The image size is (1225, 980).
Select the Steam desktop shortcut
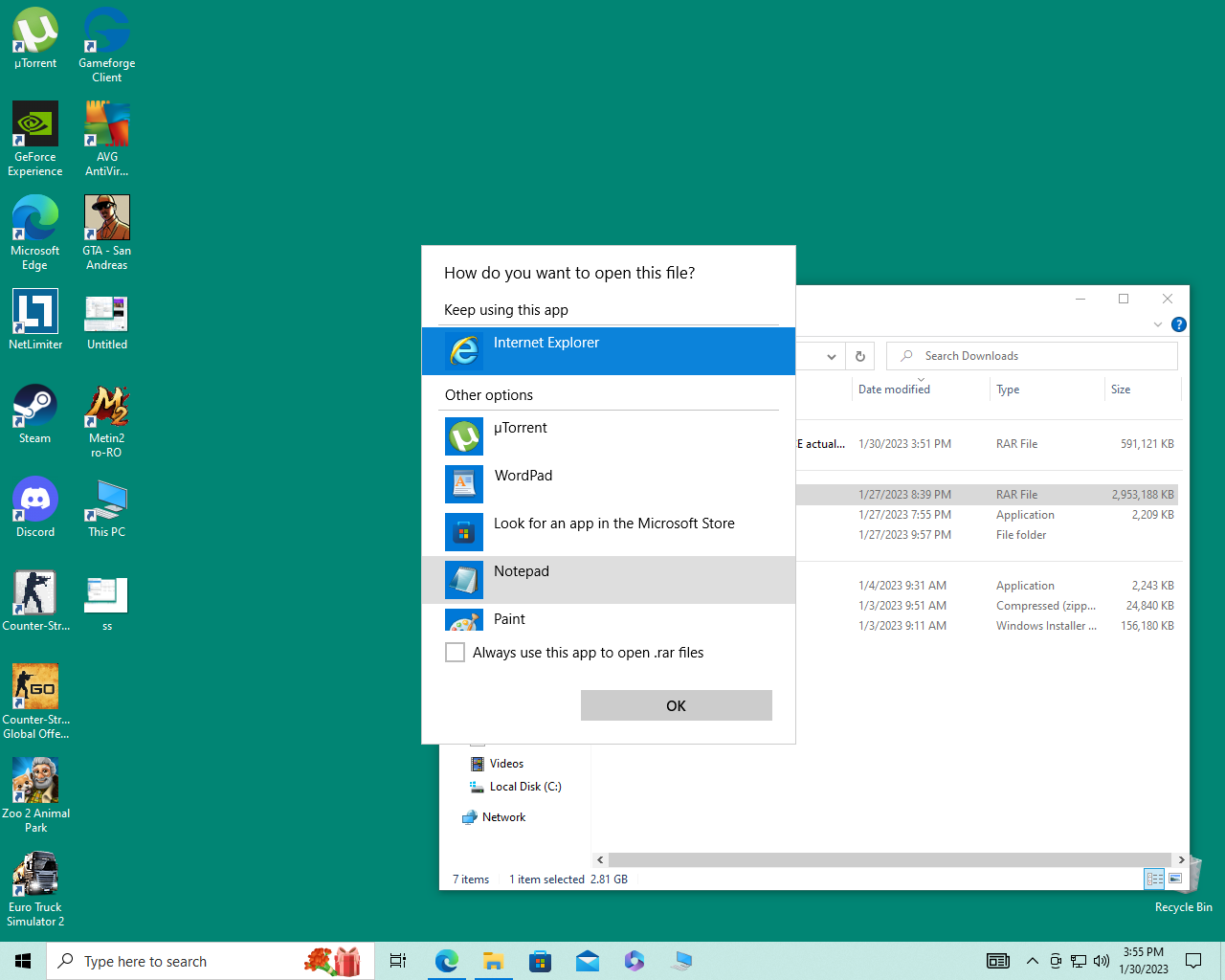click(35, 413)
